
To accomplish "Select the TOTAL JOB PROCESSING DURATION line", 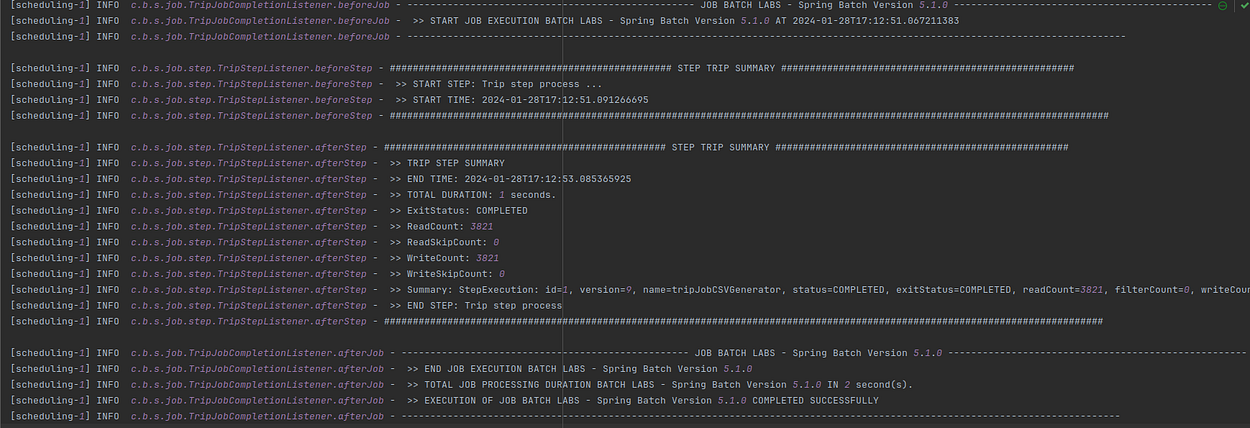I will click(x=461, y=385).
